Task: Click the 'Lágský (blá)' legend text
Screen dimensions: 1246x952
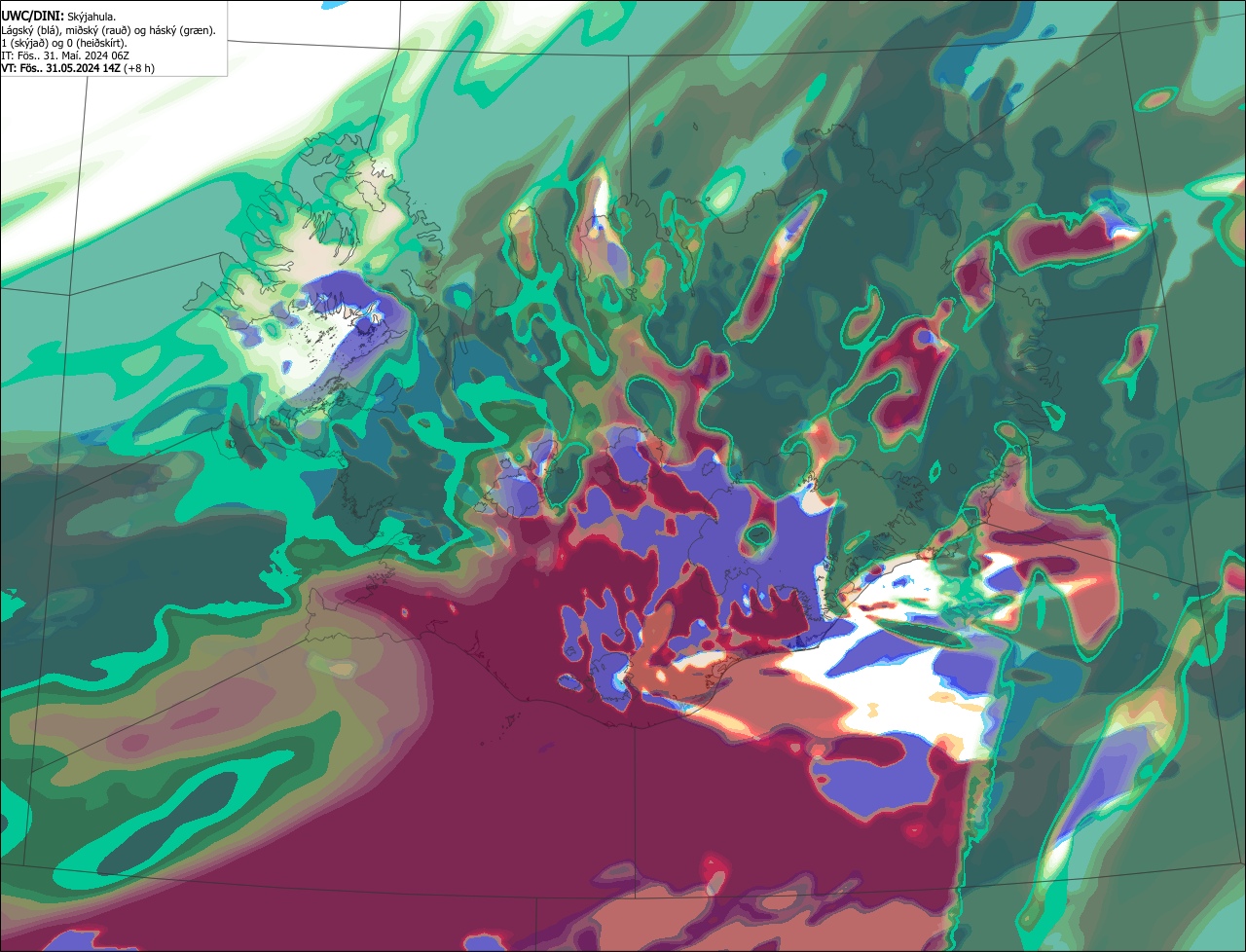Action: (30, 31)
